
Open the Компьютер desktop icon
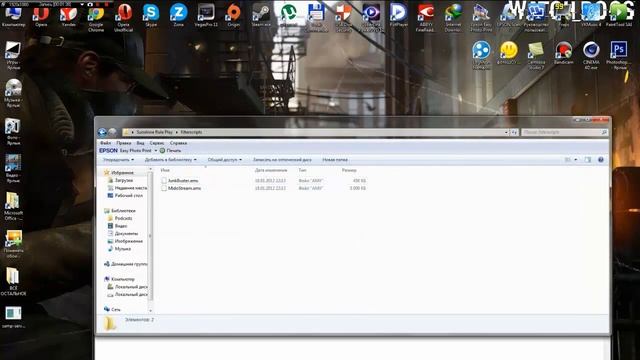[x=13, y=16]
